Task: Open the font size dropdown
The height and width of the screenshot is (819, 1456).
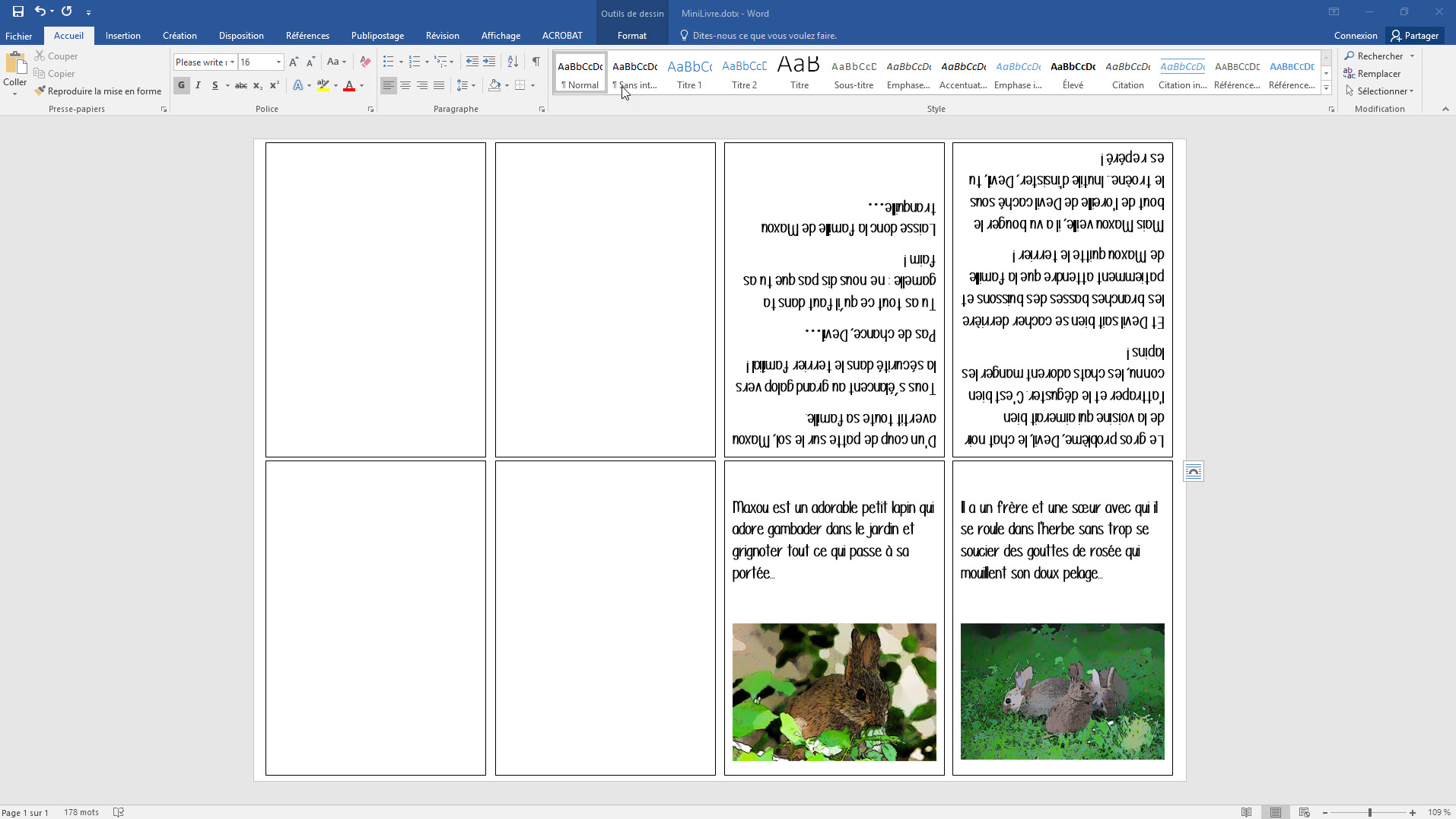Action: point(278,62)
